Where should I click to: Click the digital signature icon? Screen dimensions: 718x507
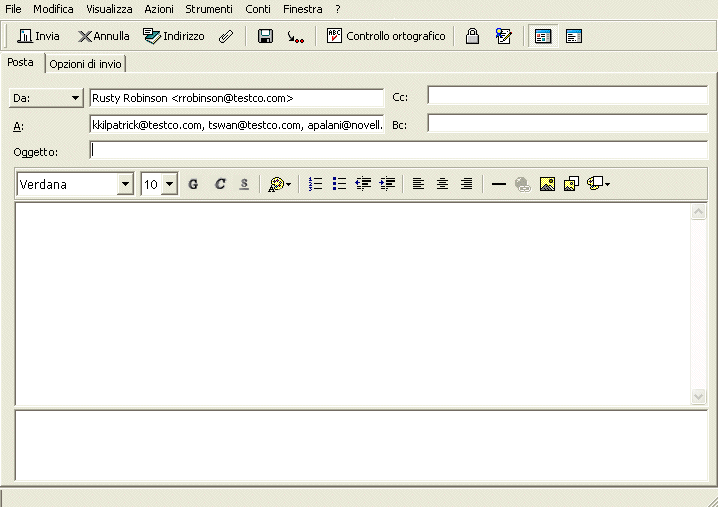[x=503, y=36]
